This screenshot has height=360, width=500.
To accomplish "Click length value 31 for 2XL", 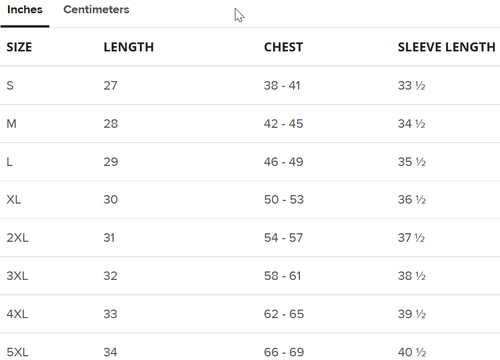I will point(109,238).
